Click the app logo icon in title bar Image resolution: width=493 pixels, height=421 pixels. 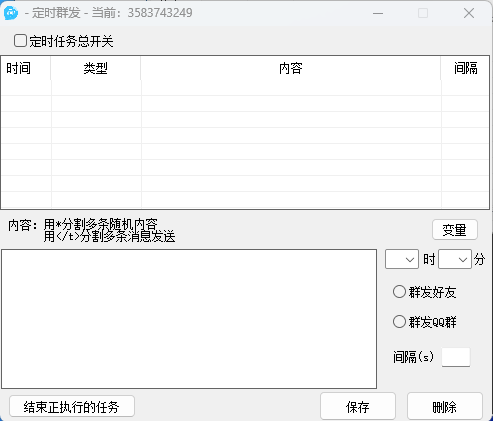[11, 13]
